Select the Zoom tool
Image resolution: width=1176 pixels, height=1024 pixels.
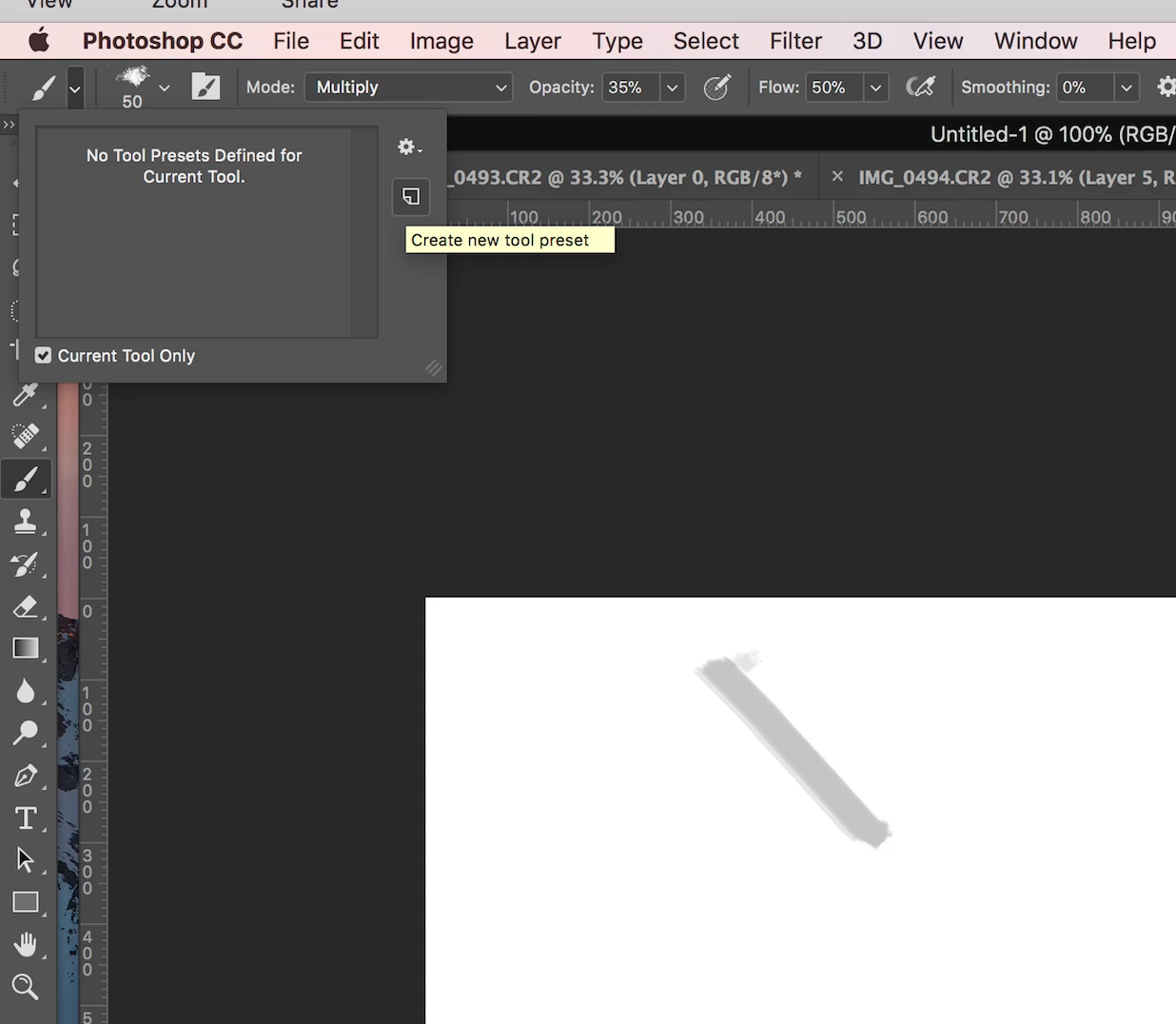[x=26, y=987]
